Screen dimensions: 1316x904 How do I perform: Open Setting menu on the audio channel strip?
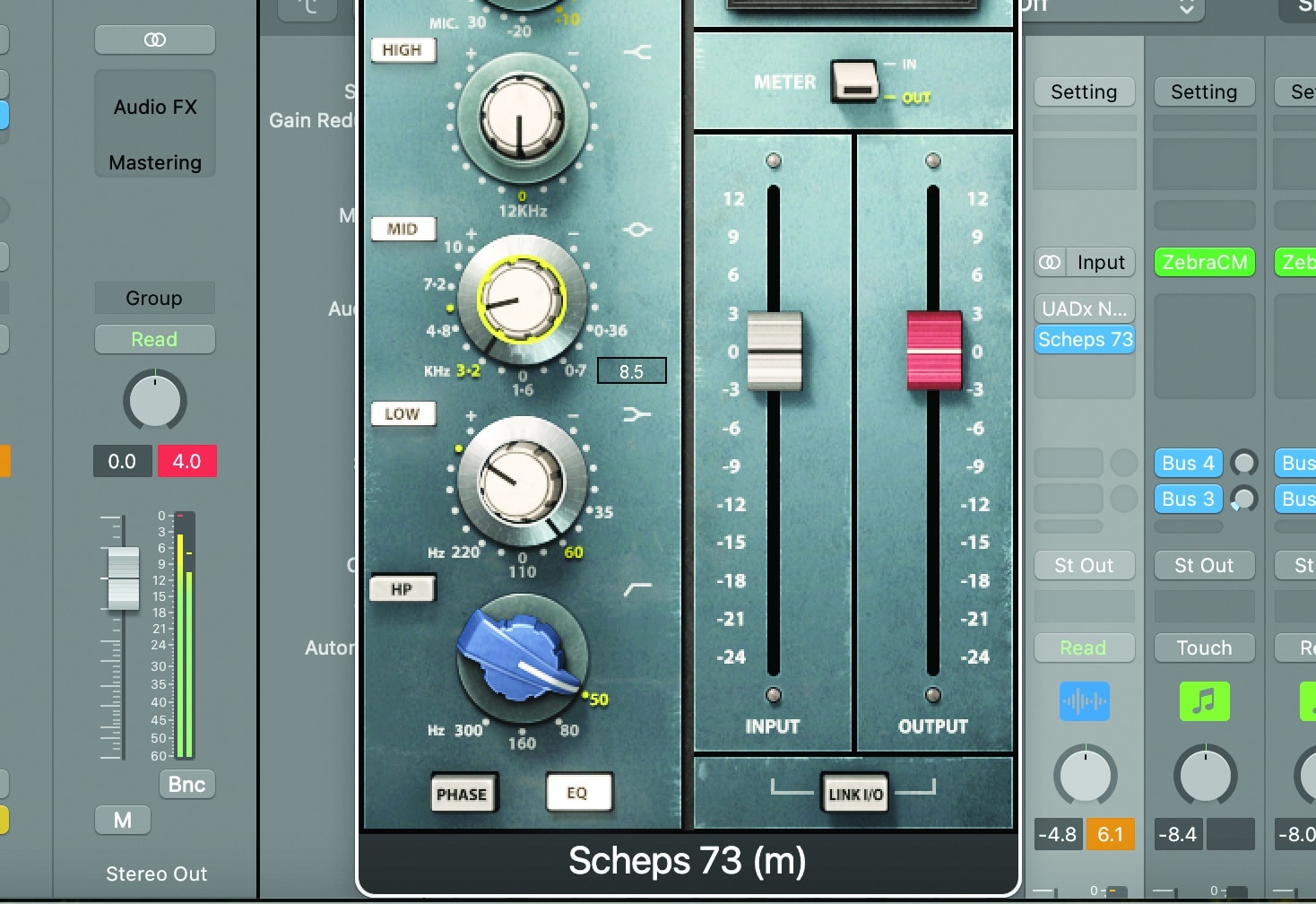(1084, 91)
